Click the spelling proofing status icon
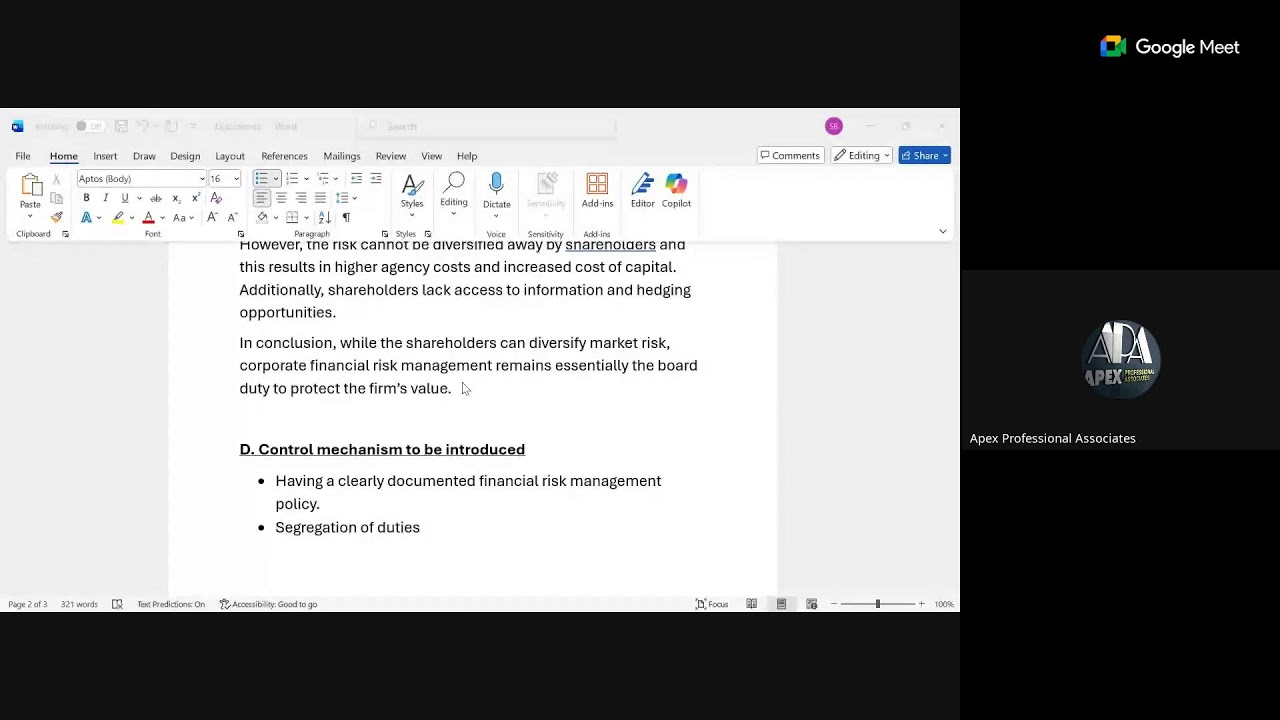Viewport: 1280px width, 720px height. click(x=117, y=604)
